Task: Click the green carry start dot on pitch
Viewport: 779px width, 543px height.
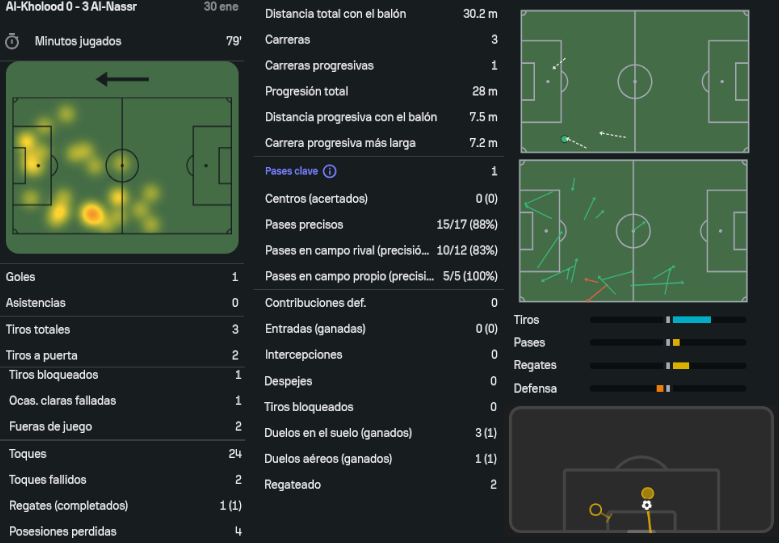Action: pos(565,139)
